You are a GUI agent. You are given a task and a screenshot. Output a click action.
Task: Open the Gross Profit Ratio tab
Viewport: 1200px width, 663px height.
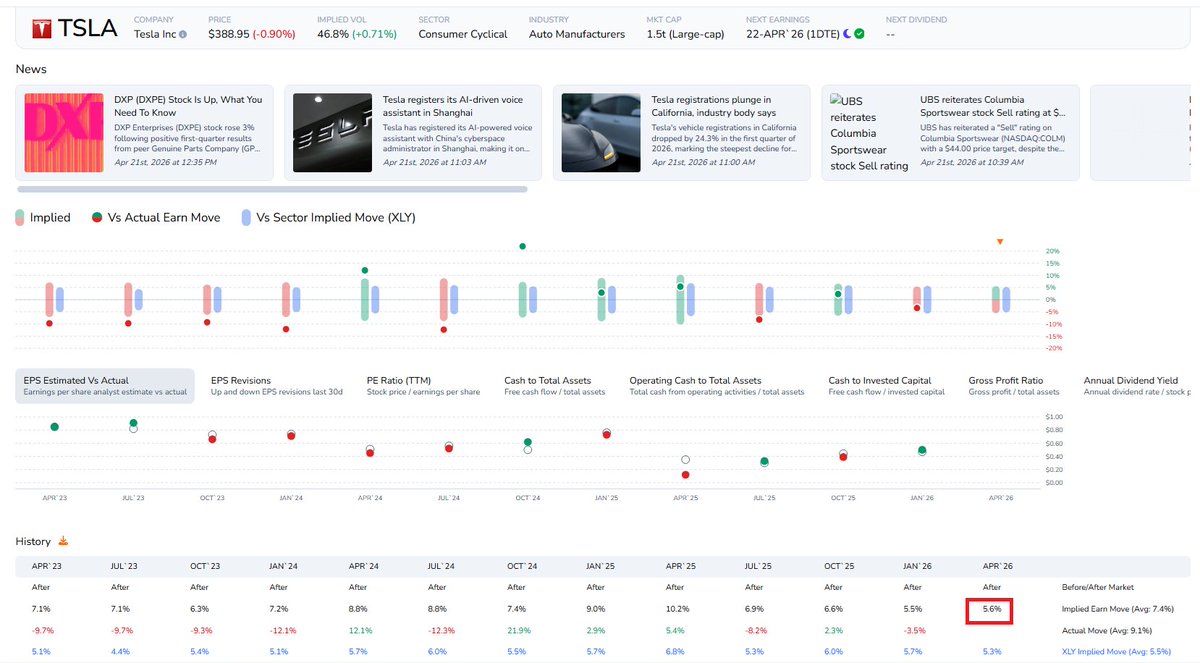1013,386
